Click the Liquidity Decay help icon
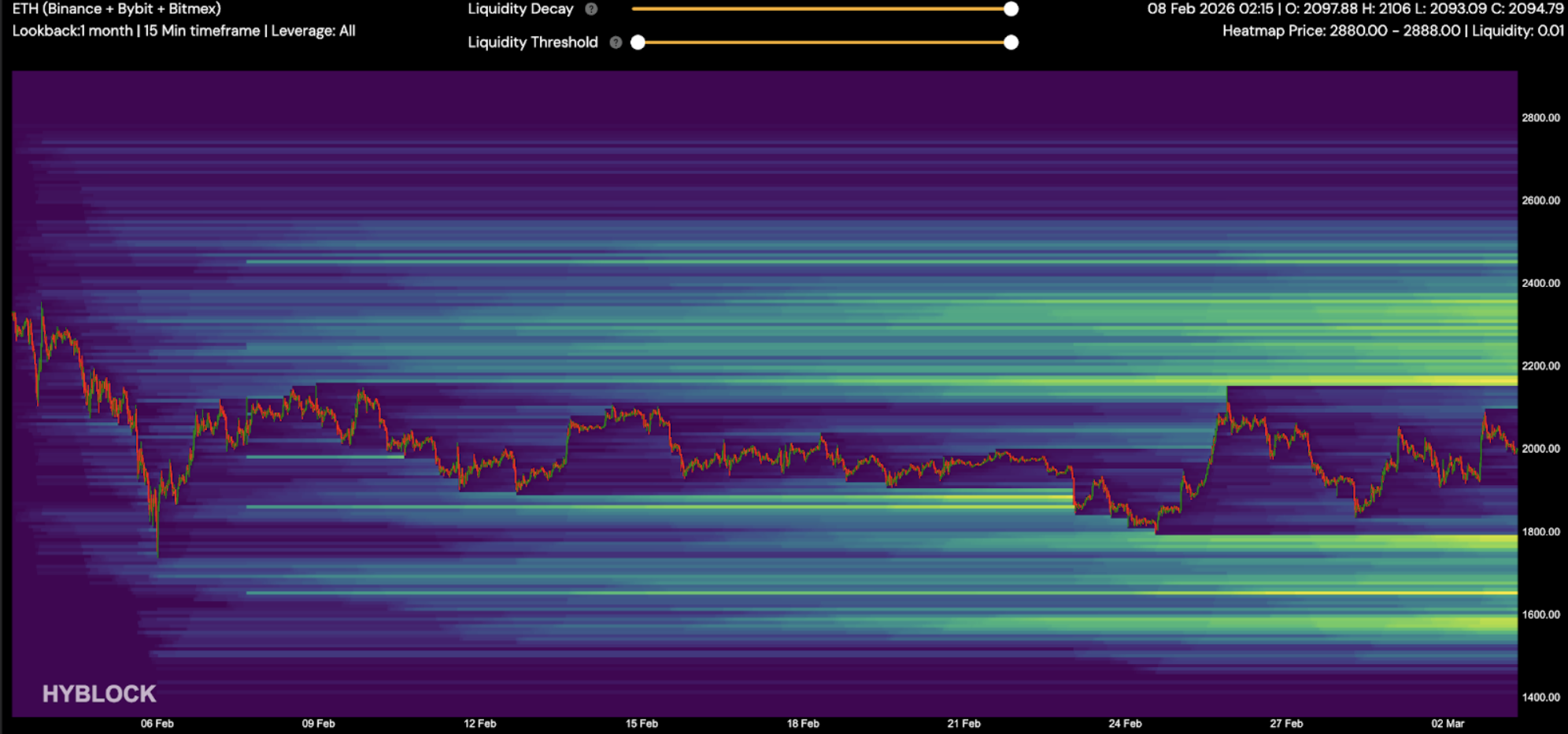This screenshot has width=1568, height=734. [591, 9]
